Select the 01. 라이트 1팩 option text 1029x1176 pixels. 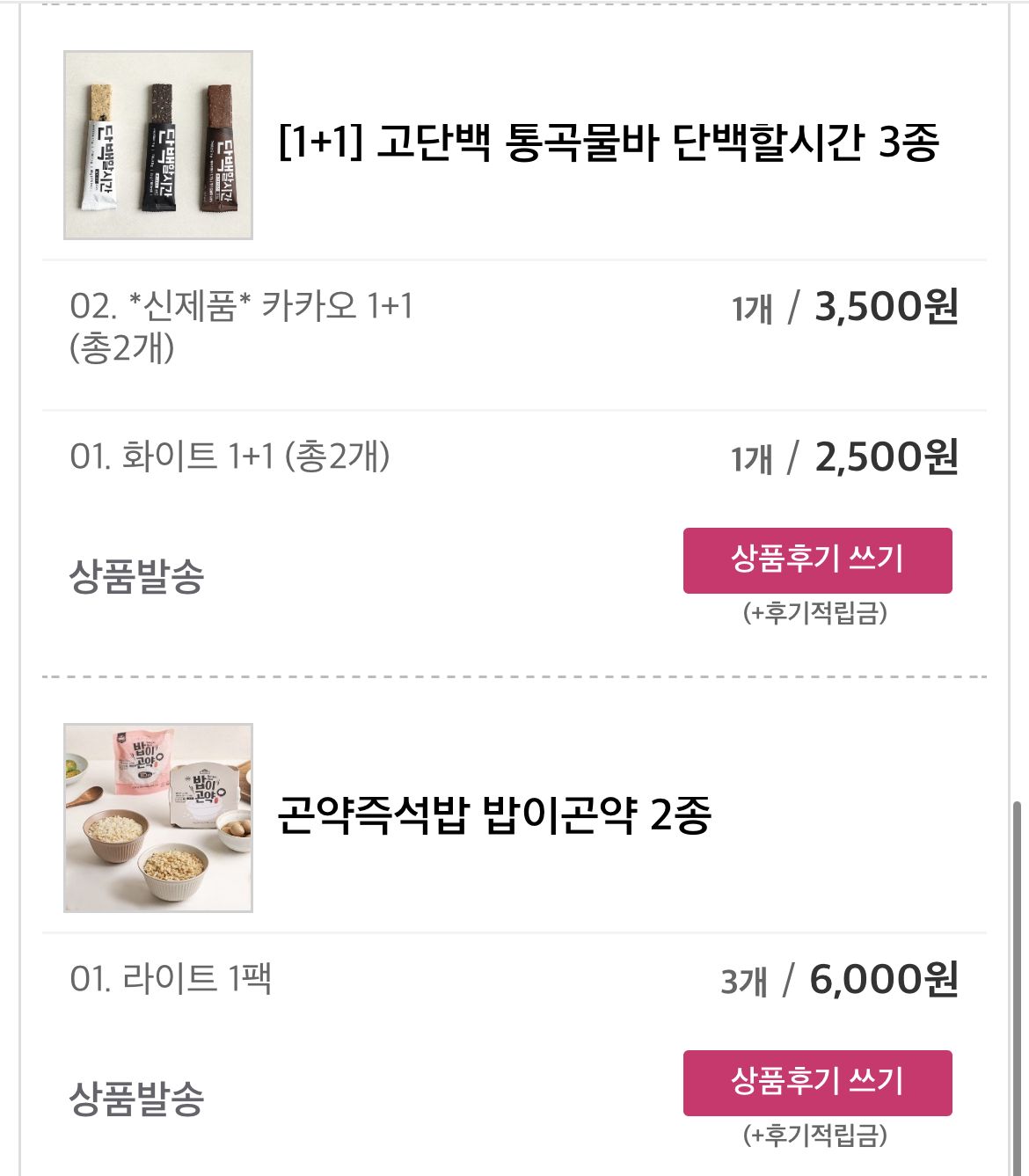tap(171, 978)
